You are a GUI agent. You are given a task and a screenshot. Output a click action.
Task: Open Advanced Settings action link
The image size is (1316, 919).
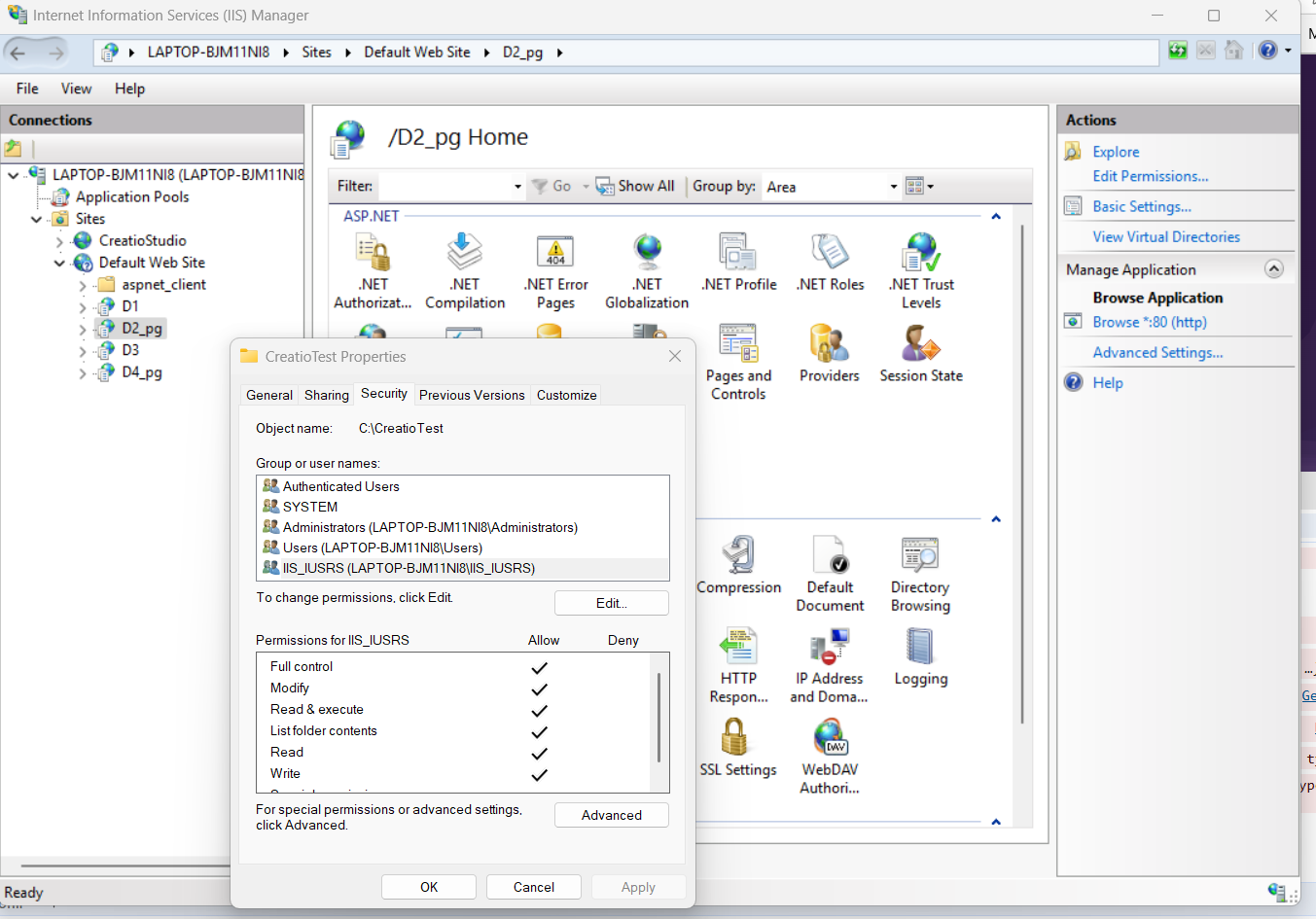1157,352
